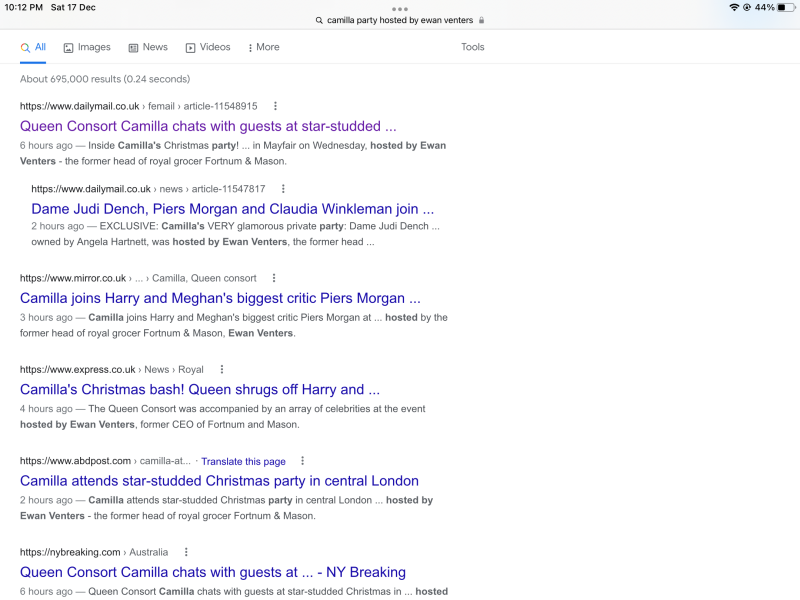This screenshot has width=800, height=600.
Task: Click the express.co.uk News Royal breadcrumb
Action: pyautogui.click(x=112, y=369)
